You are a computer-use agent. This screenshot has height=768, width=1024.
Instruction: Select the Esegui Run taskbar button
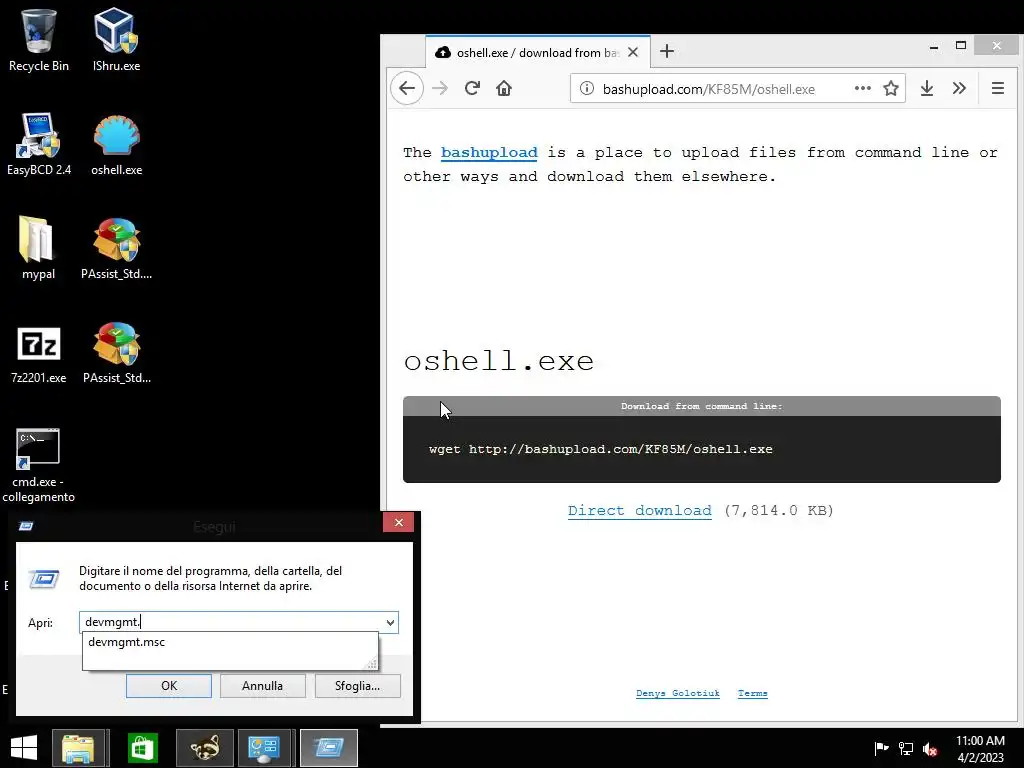[328, 748]
